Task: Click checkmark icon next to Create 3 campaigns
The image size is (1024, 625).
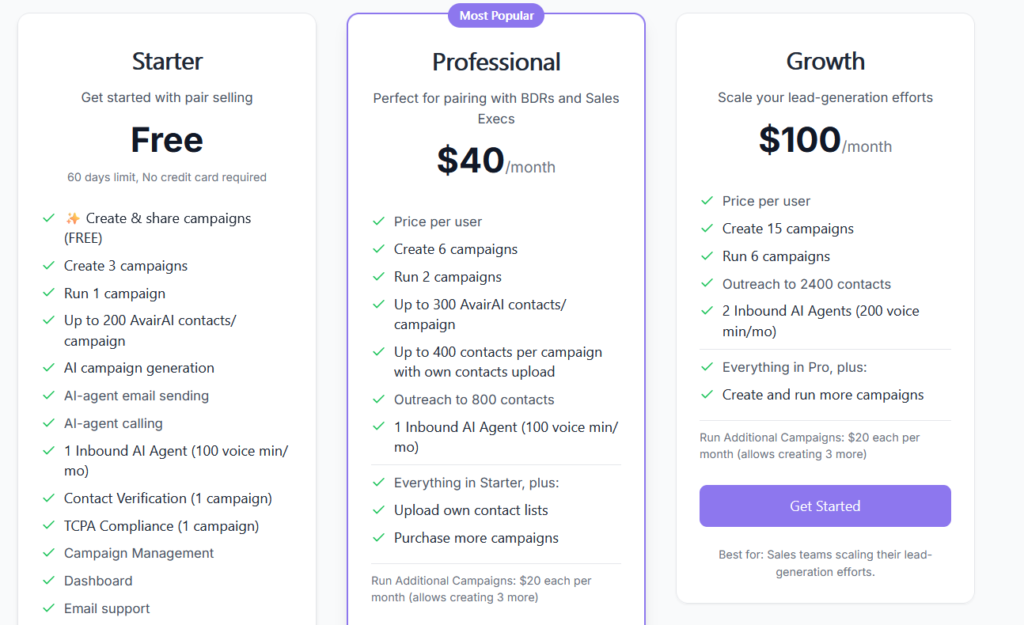Action: click(48, 266)
